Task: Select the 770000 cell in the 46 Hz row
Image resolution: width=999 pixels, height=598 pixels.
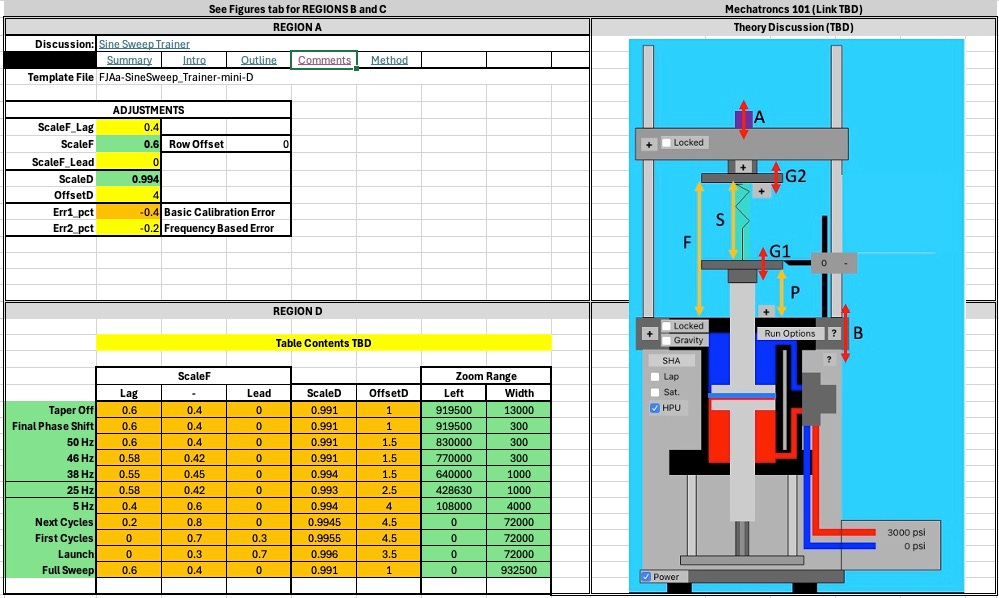Action: coord(454,458)
